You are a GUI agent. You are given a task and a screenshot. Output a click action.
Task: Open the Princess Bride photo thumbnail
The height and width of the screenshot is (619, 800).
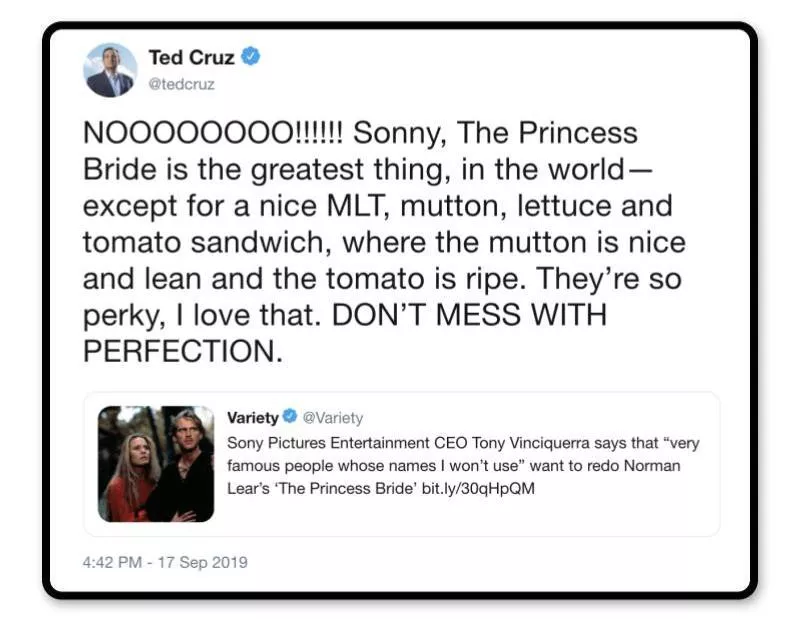point(156,464)
